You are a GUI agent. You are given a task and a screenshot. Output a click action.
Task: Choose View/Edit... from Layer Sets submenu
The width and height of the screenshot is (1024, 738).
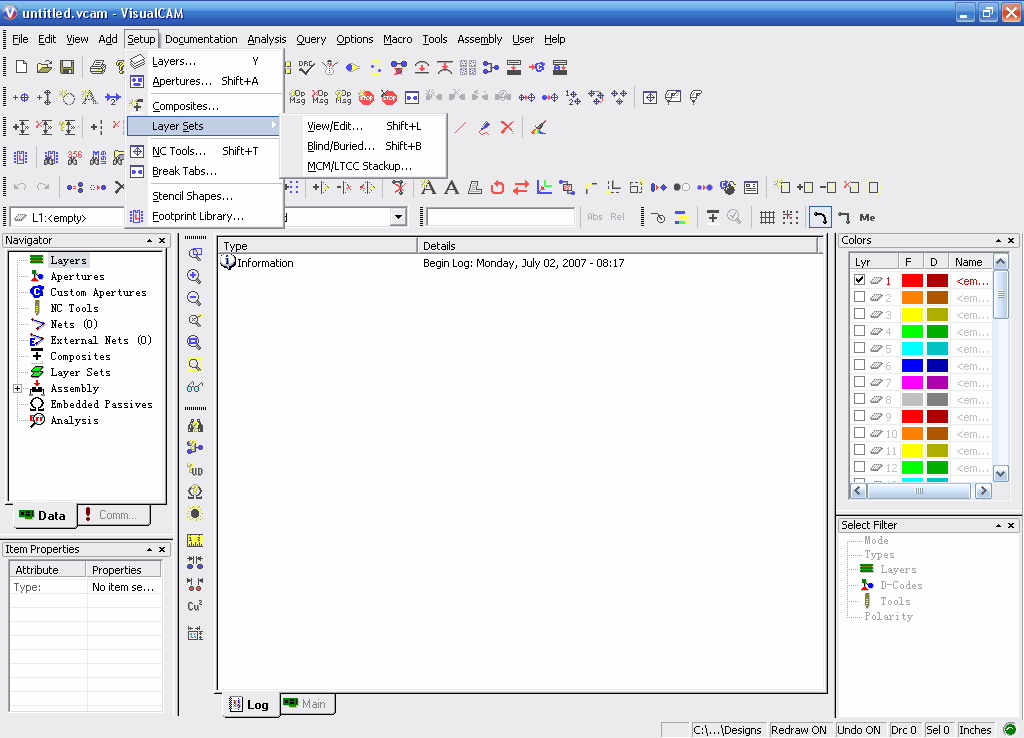coord(364,126)
